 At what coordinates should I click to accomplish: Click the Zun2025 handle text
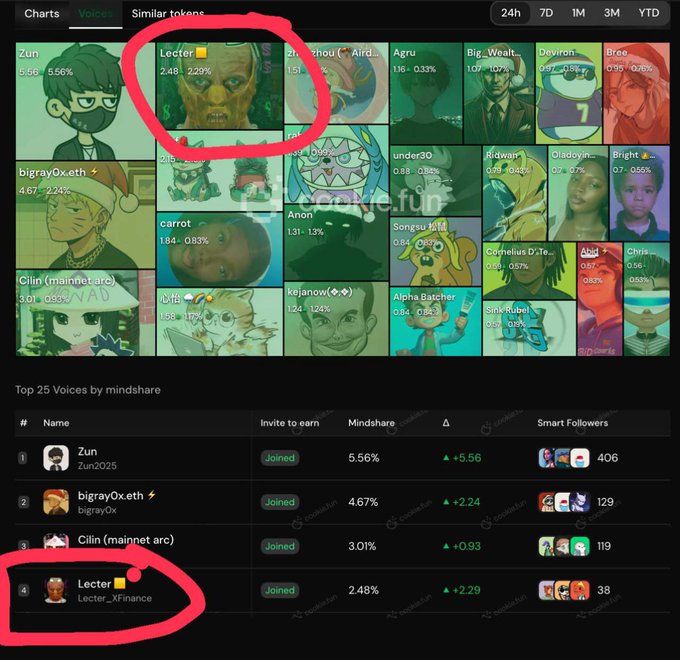click(97, 465)
